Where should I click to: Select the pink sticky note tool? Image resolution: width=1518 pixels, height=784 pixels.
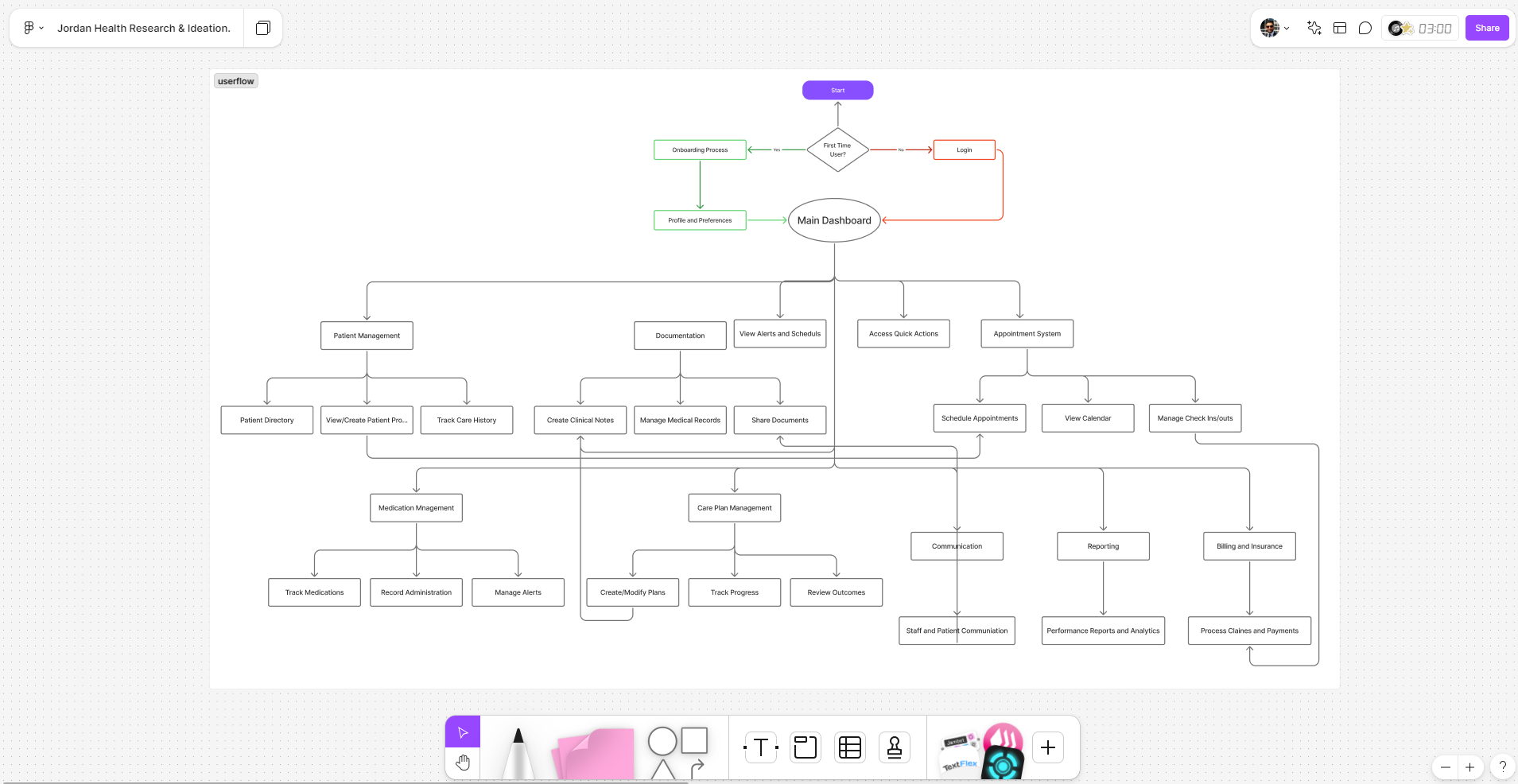(x=594, y=754)
